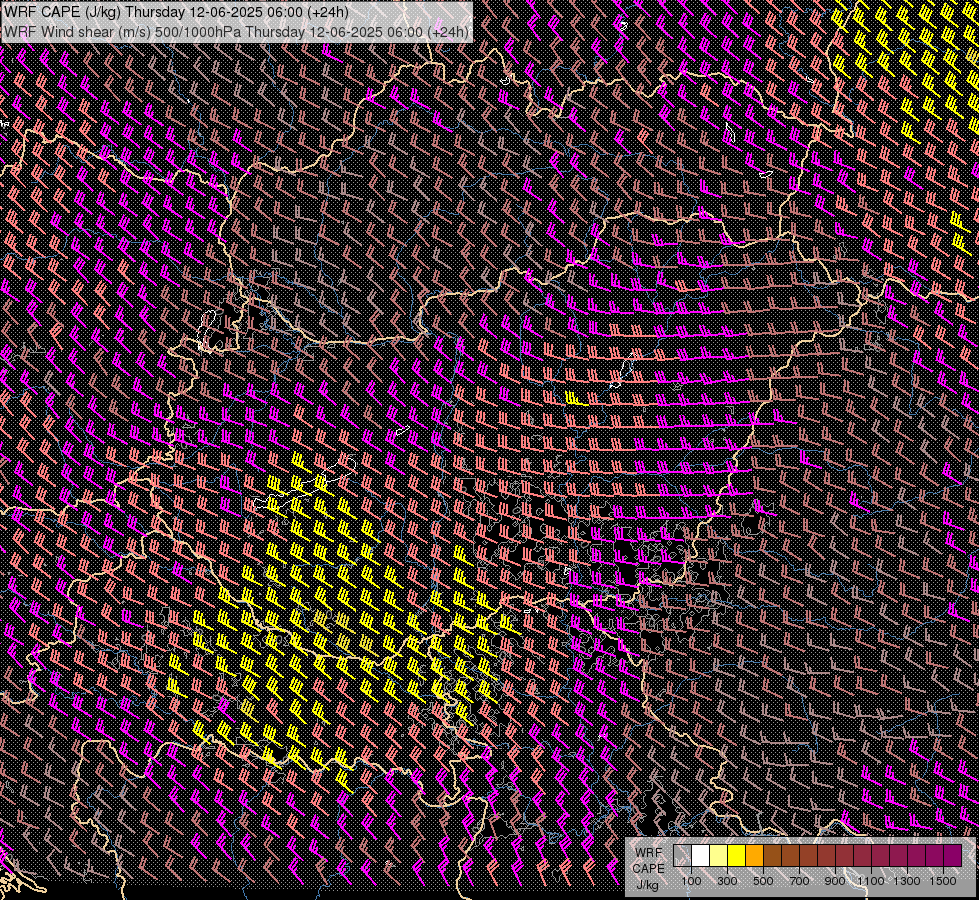Click the WRF Wind shear title line
The height and width of the screenshot is (900, 979).
[x=237, y=31]
